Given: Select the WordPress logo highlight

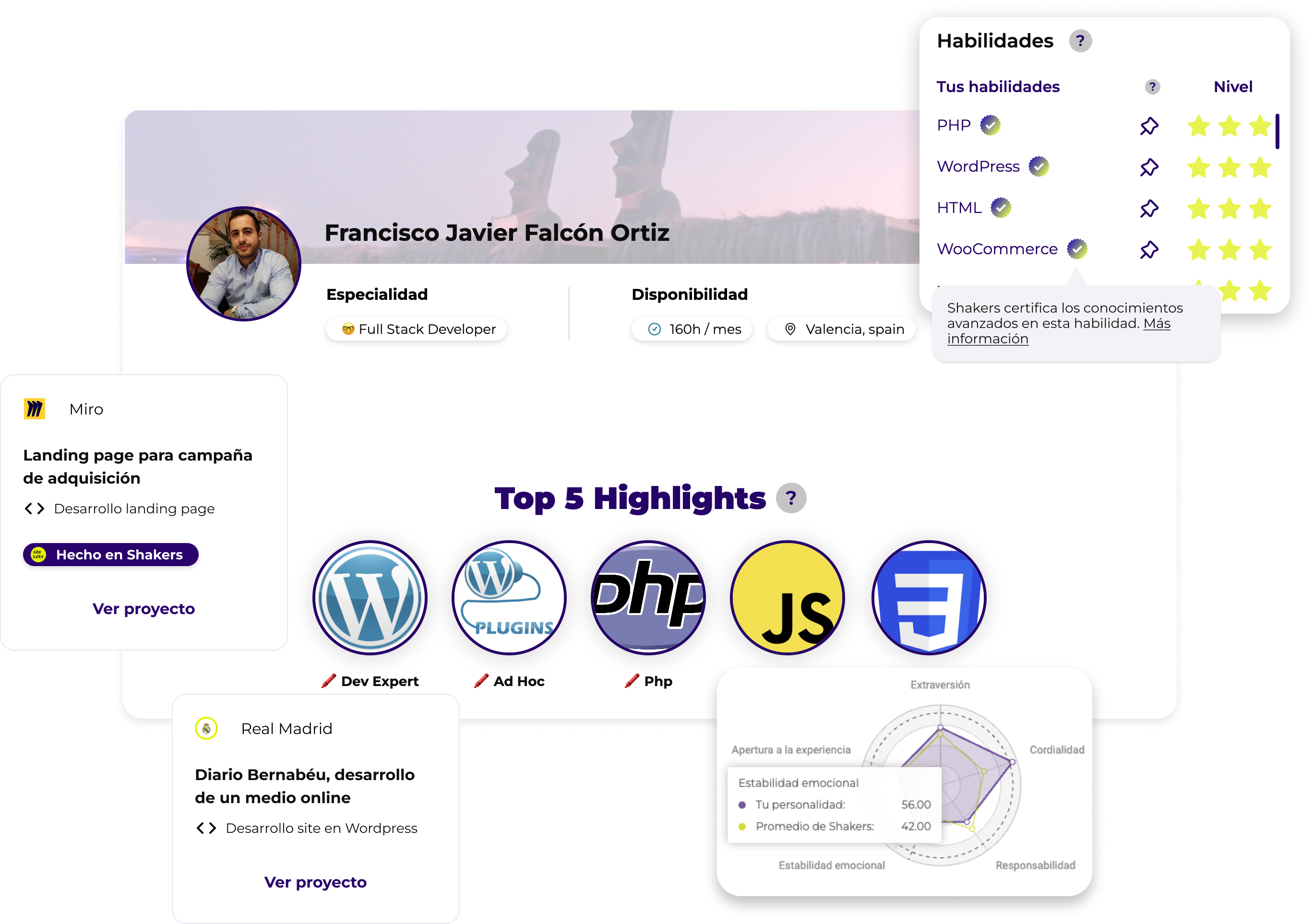Looking at the screenshot, I should click(x=370, y=597).
